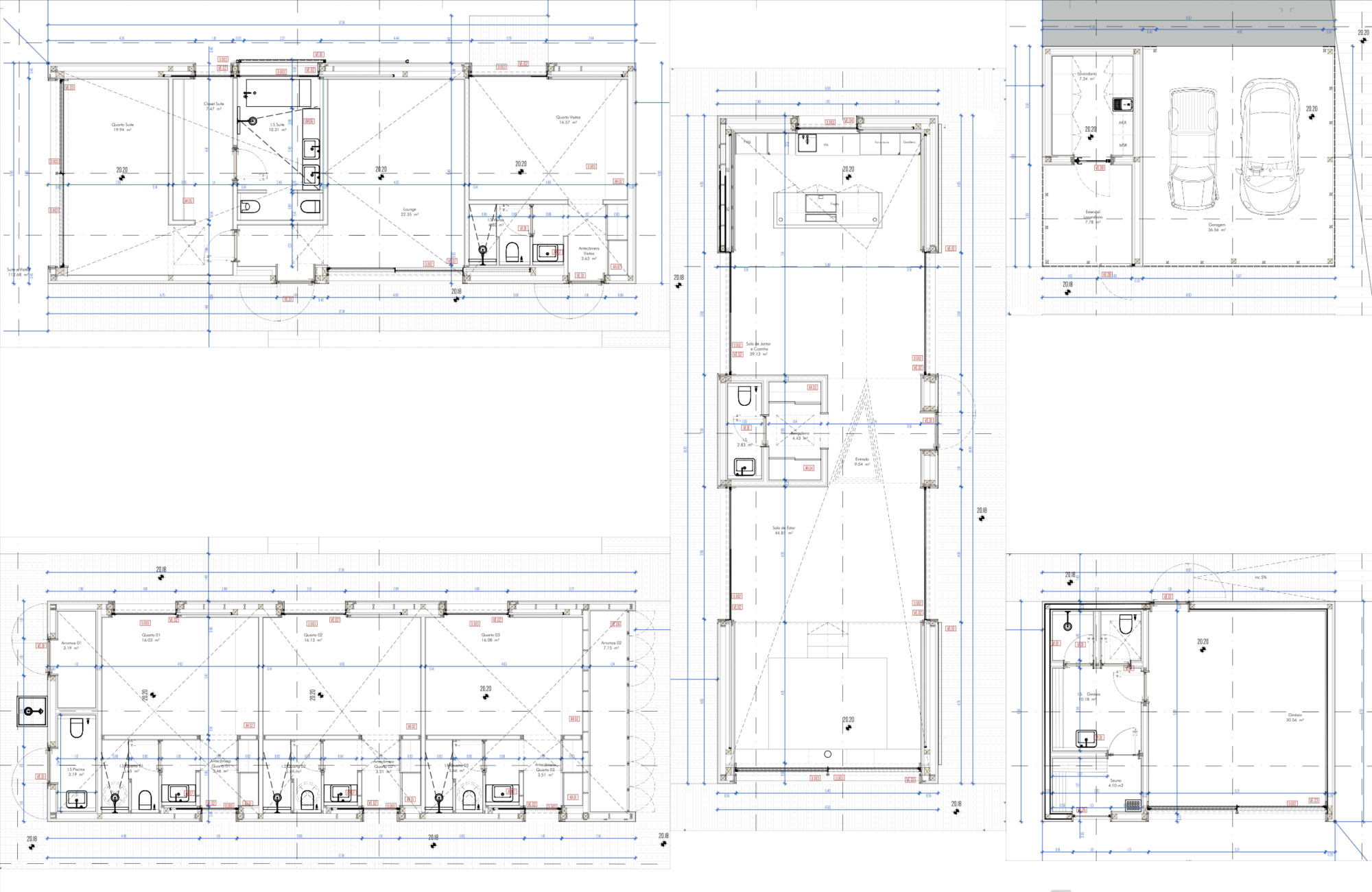Select the Entrada 9.04 m² label

click(x=862, y=461)
